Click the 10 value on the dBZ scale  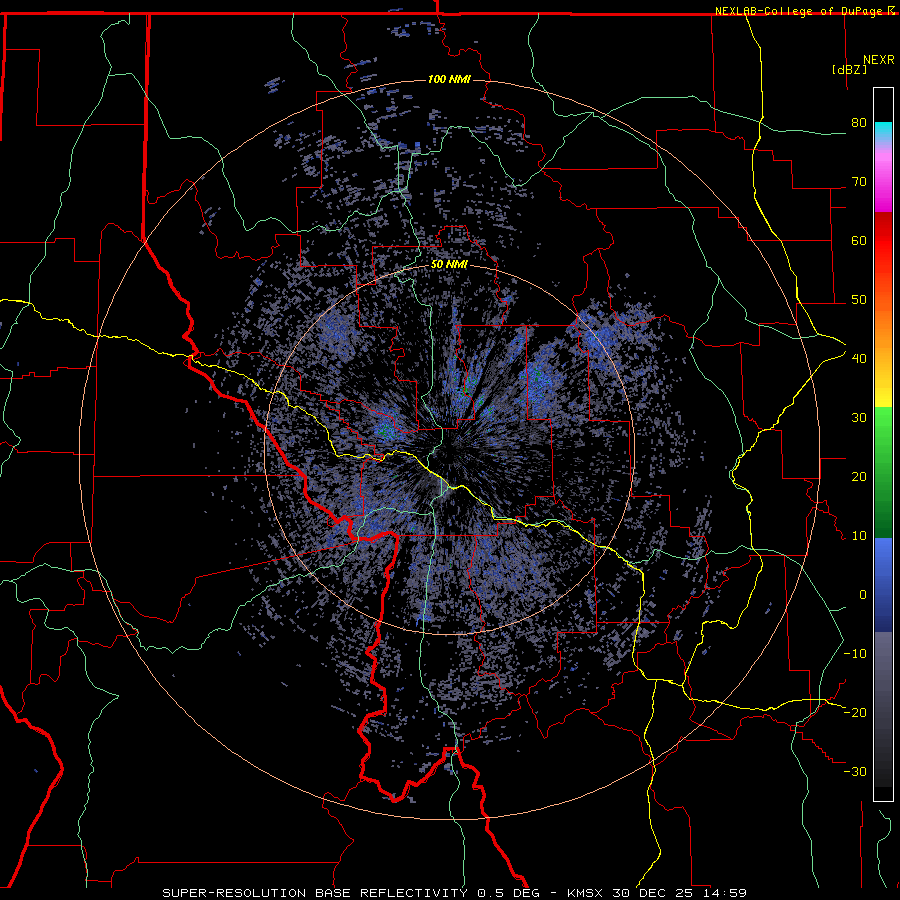click(859, 536)
